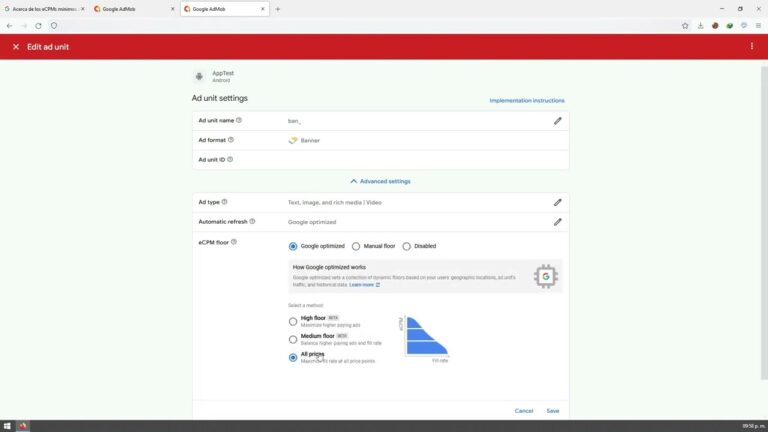
Task: Edit the Ad type with pencil icon
Action: pos(557,202)
